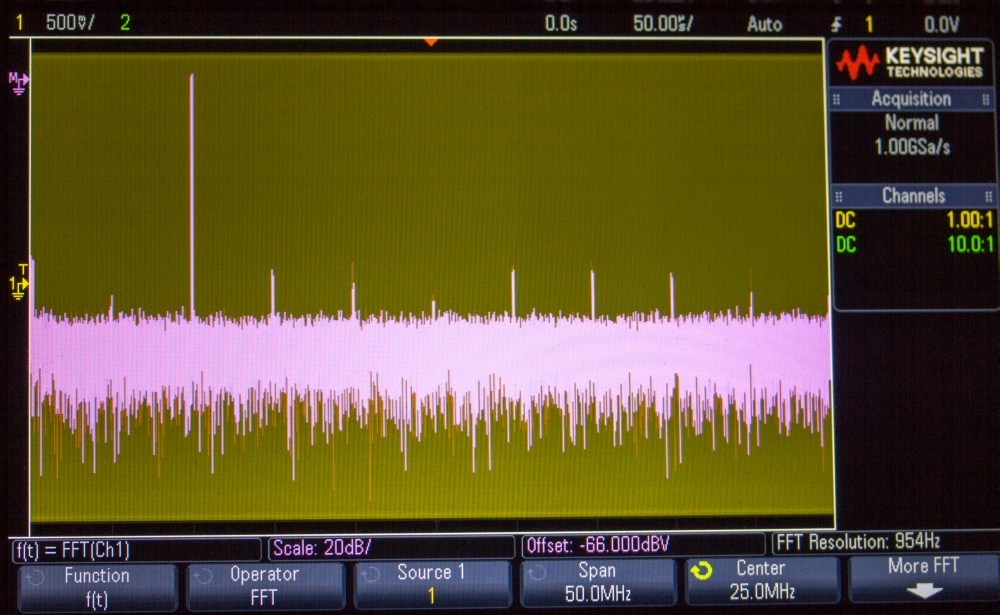Click the rising edge trigger icon

tap(837, 25)
